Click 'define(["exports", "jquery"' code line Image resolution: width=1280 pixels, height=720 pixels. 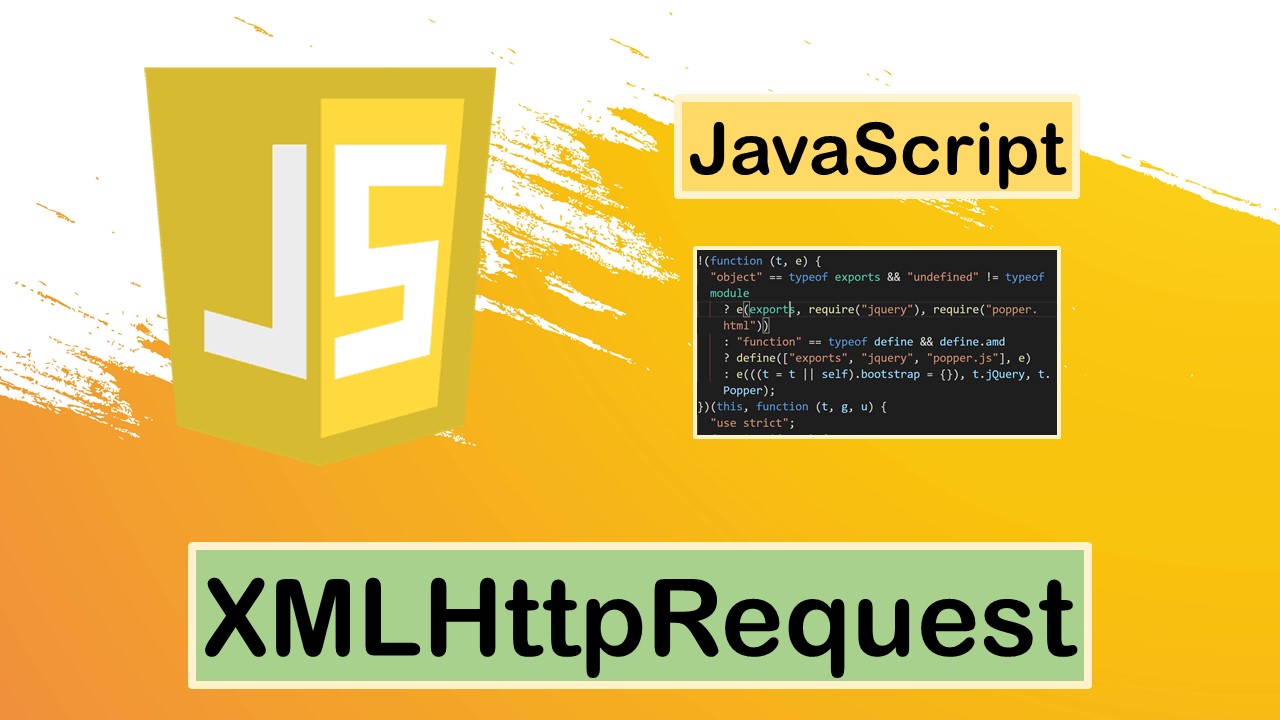(877, 358)
